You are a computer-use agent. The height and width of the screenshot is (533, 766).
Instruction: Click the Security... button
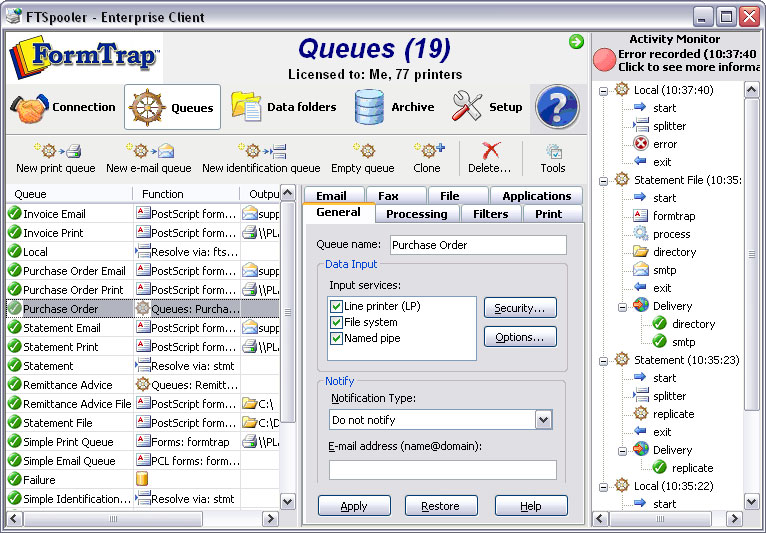point(519,308)
